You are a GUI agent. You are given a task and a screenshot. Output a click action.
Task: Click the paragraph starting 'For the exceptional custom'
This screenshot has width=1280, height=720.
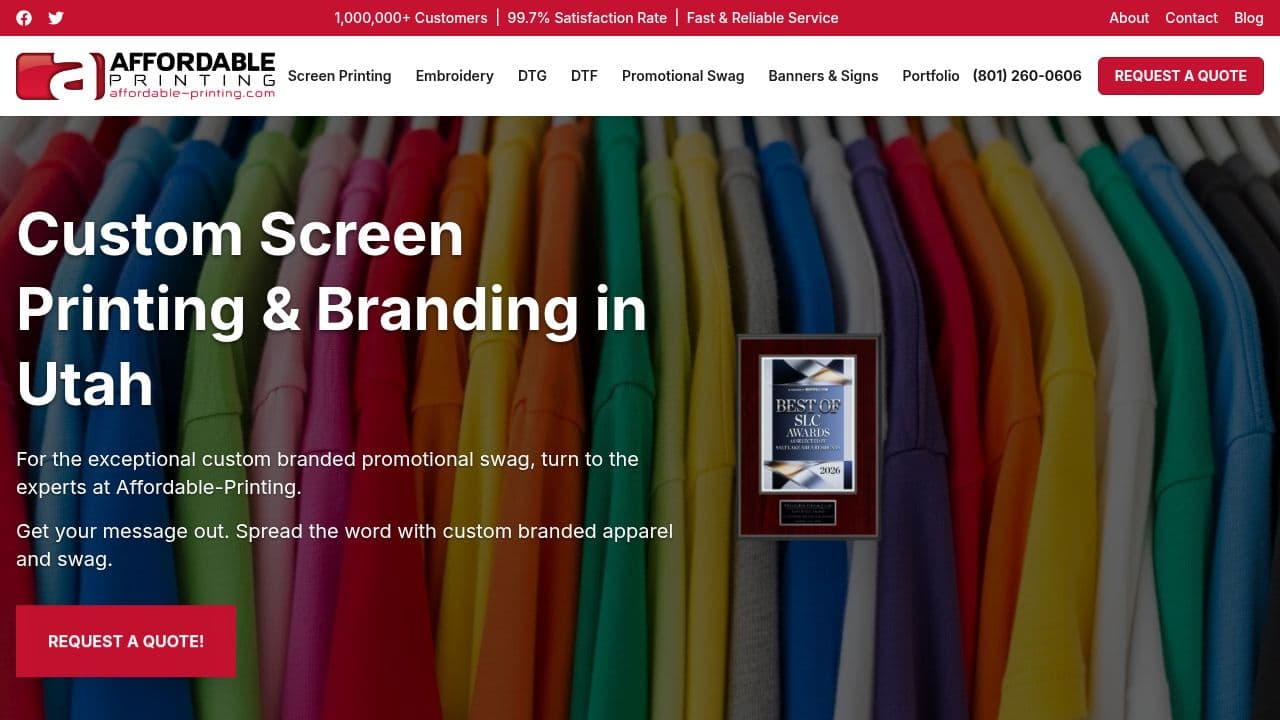click(x=328, y=473)
